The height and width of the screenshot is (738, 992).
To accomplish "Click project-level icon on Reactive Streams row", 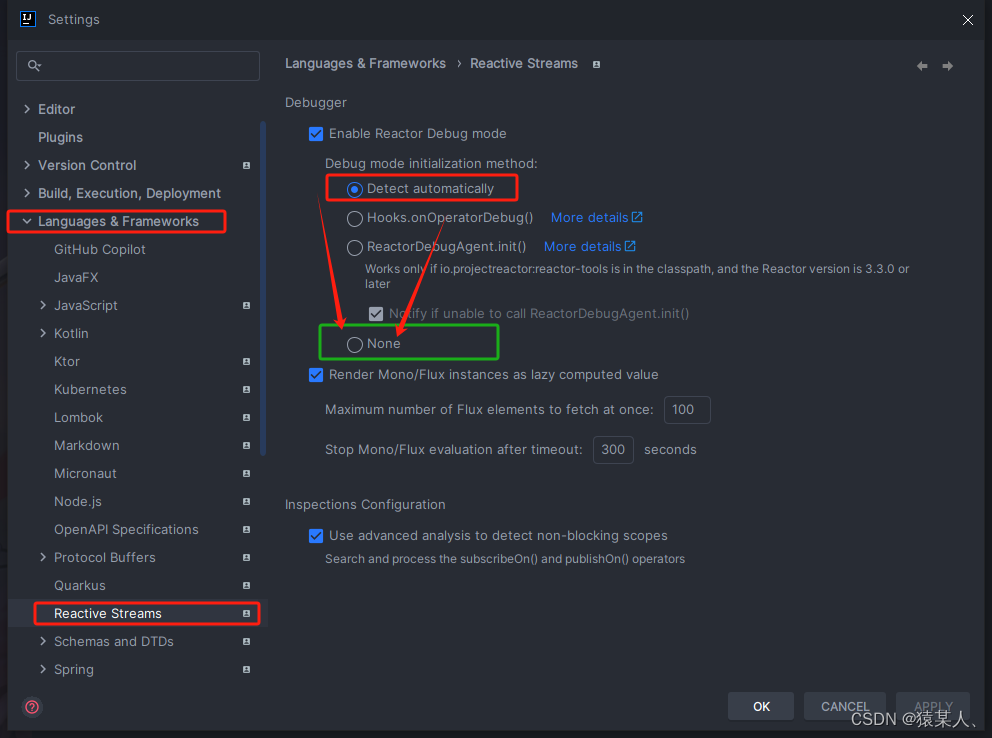I will [246, 613].
